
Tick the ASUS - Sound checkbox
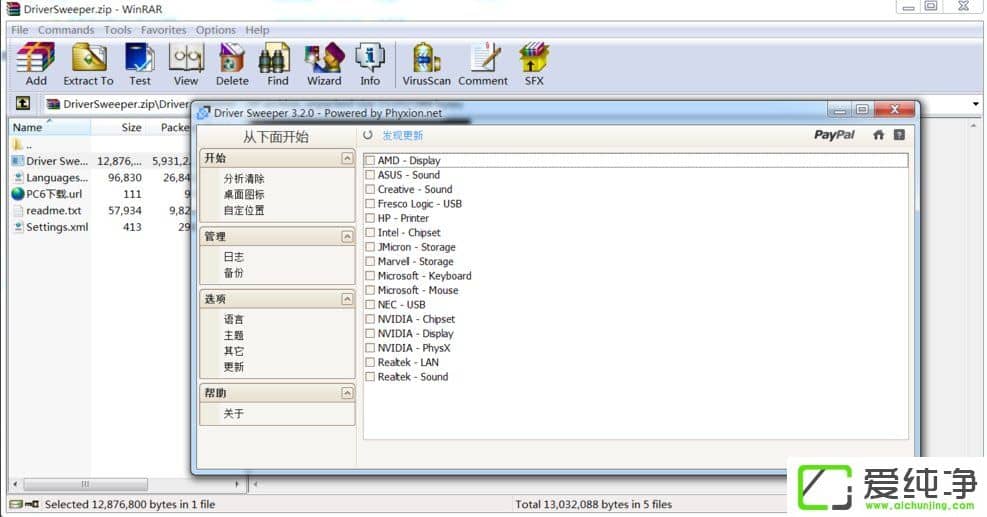(x=370, y=175)
